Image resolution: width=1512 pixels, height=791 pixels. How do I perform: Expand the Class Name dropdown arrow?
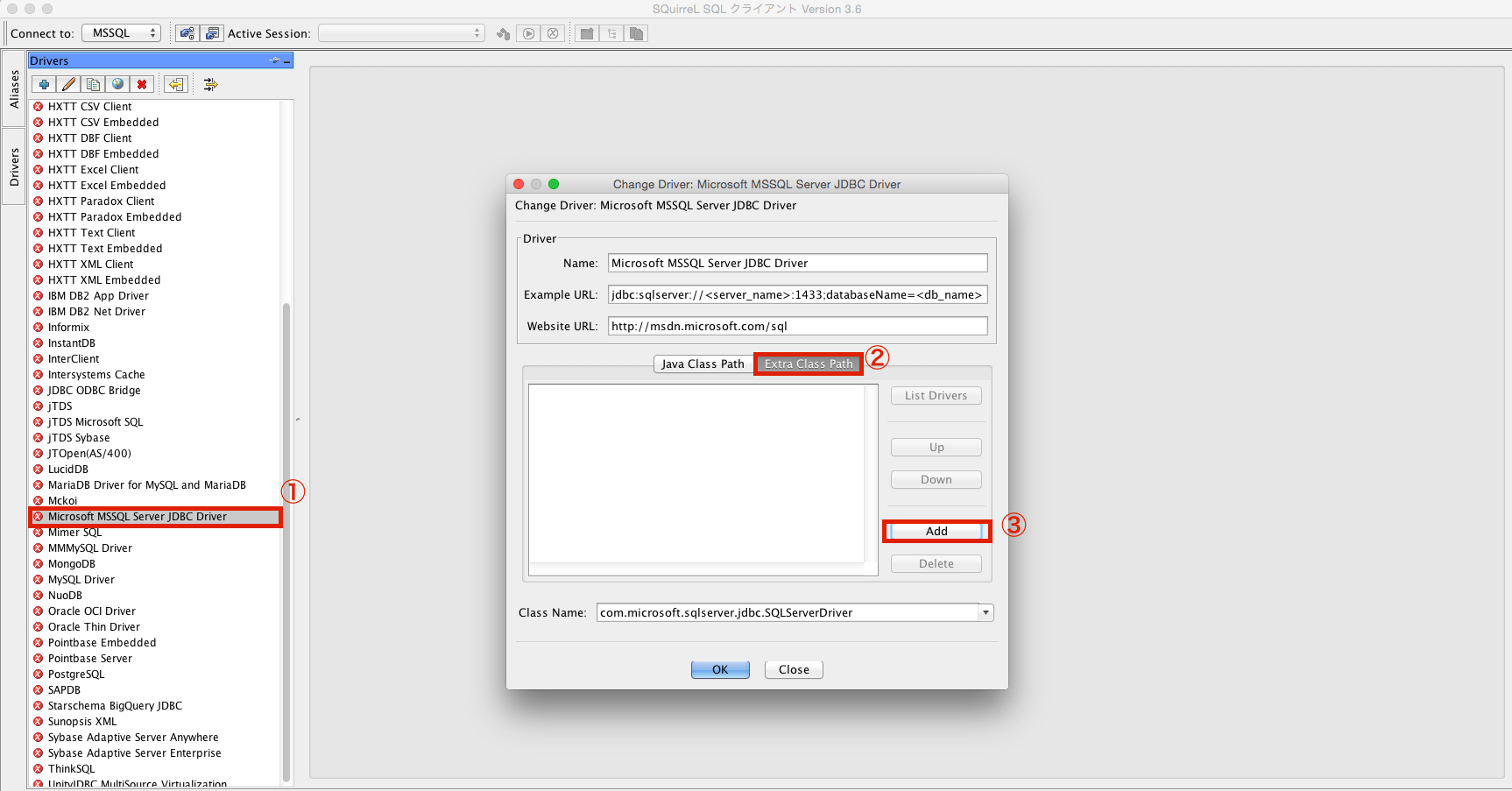[x=986, y=612]
